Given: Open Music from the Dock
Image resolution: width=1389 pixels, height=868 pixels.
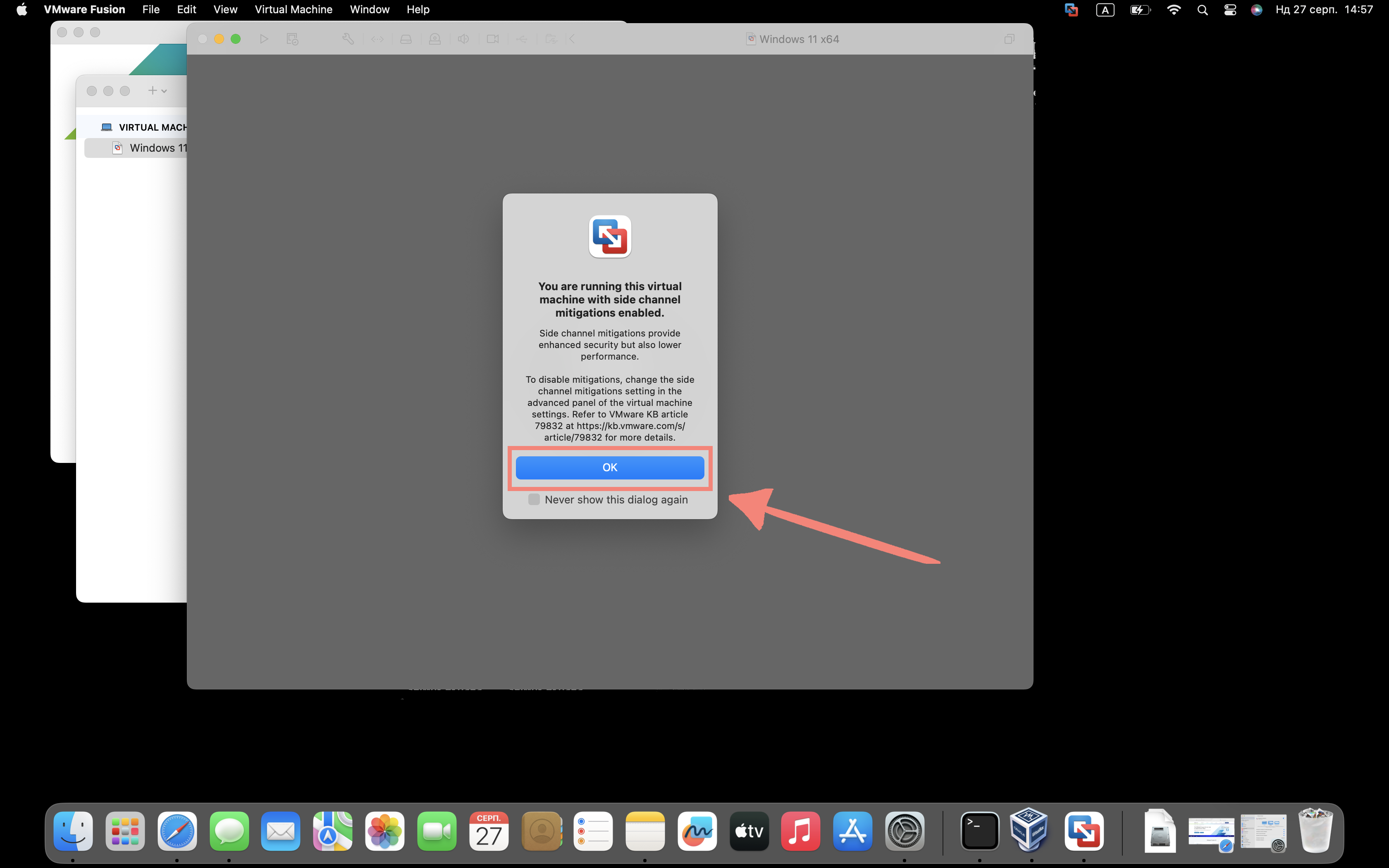Looking at the screenshot, I should point(801,831).
